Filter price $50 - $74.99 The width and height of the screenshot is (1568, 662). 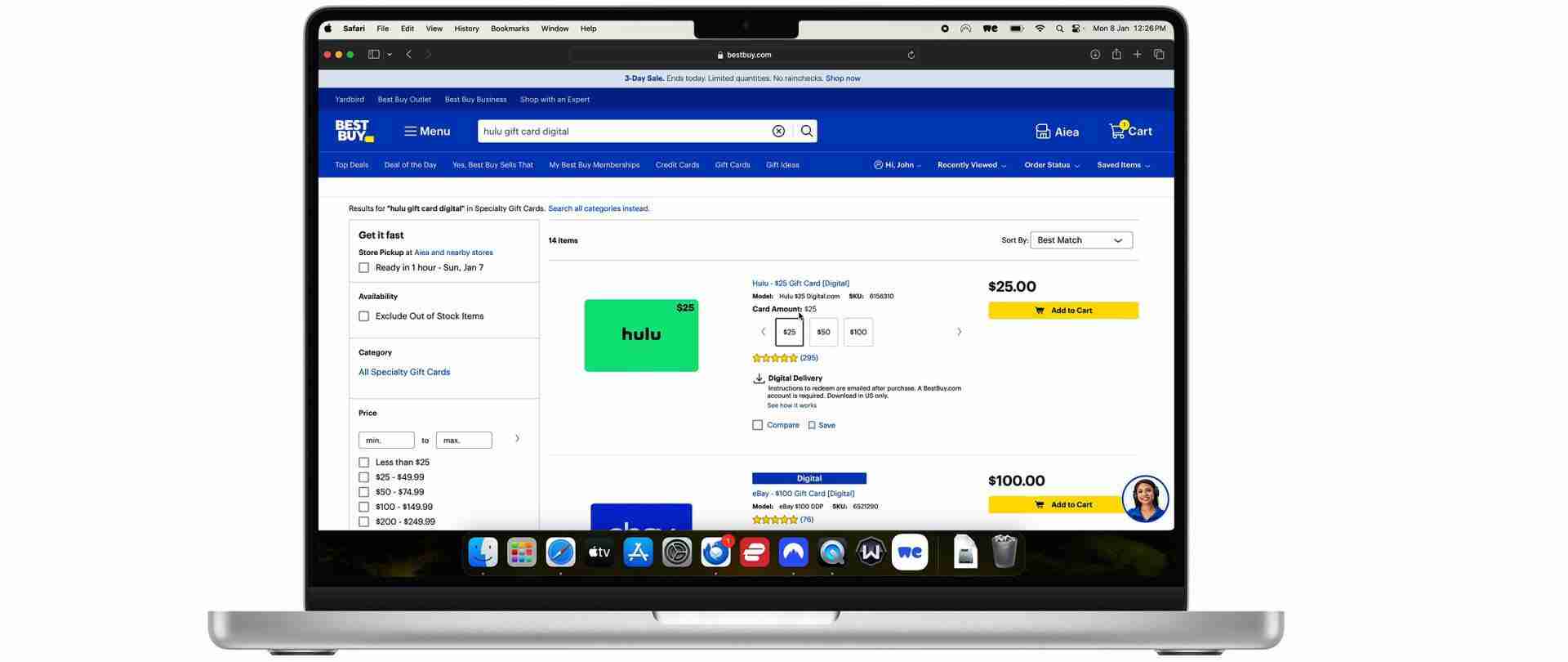364,492
